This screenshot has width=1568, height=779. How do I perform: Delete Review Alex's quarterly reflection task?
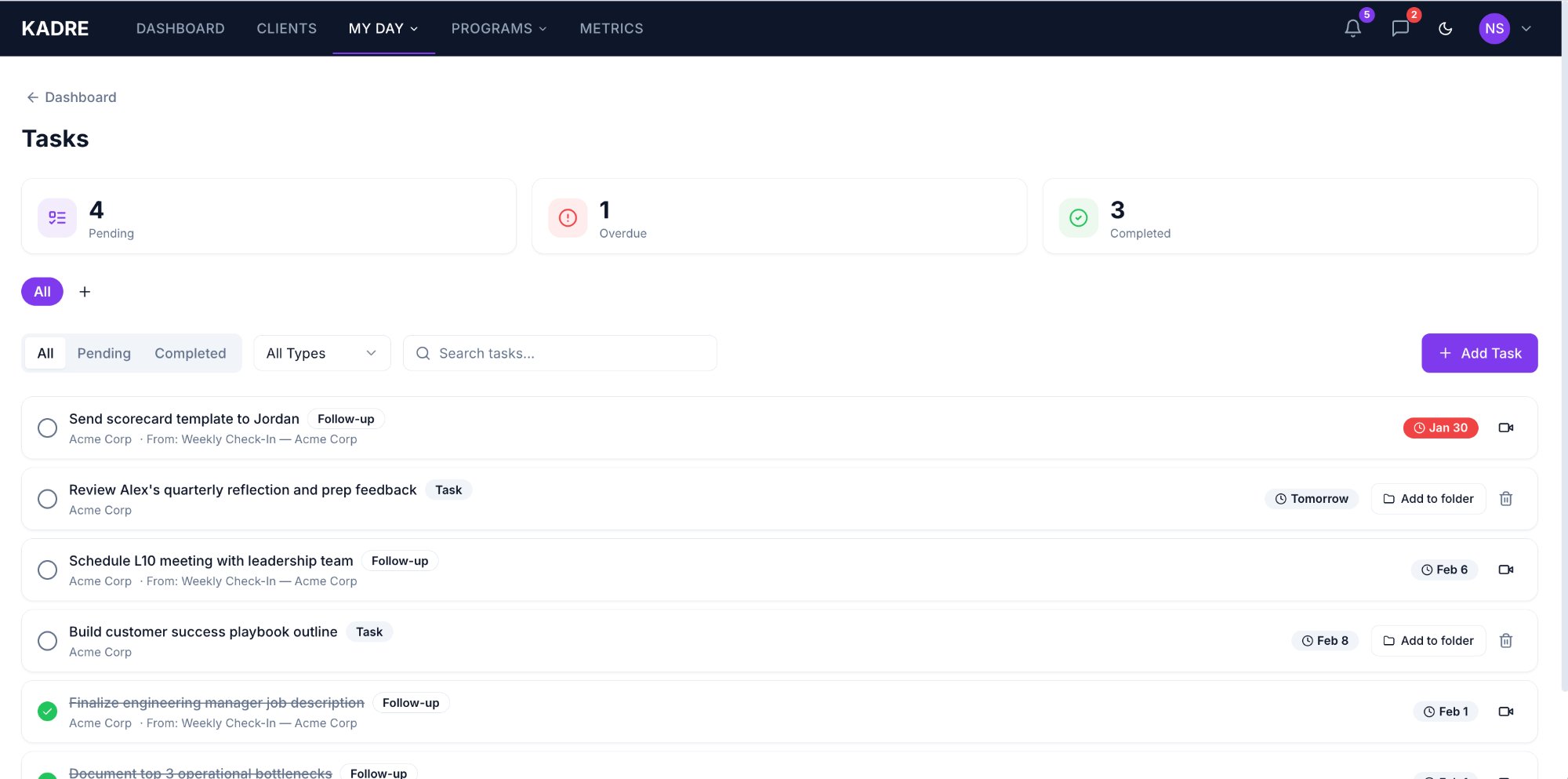coord(1506,499)
